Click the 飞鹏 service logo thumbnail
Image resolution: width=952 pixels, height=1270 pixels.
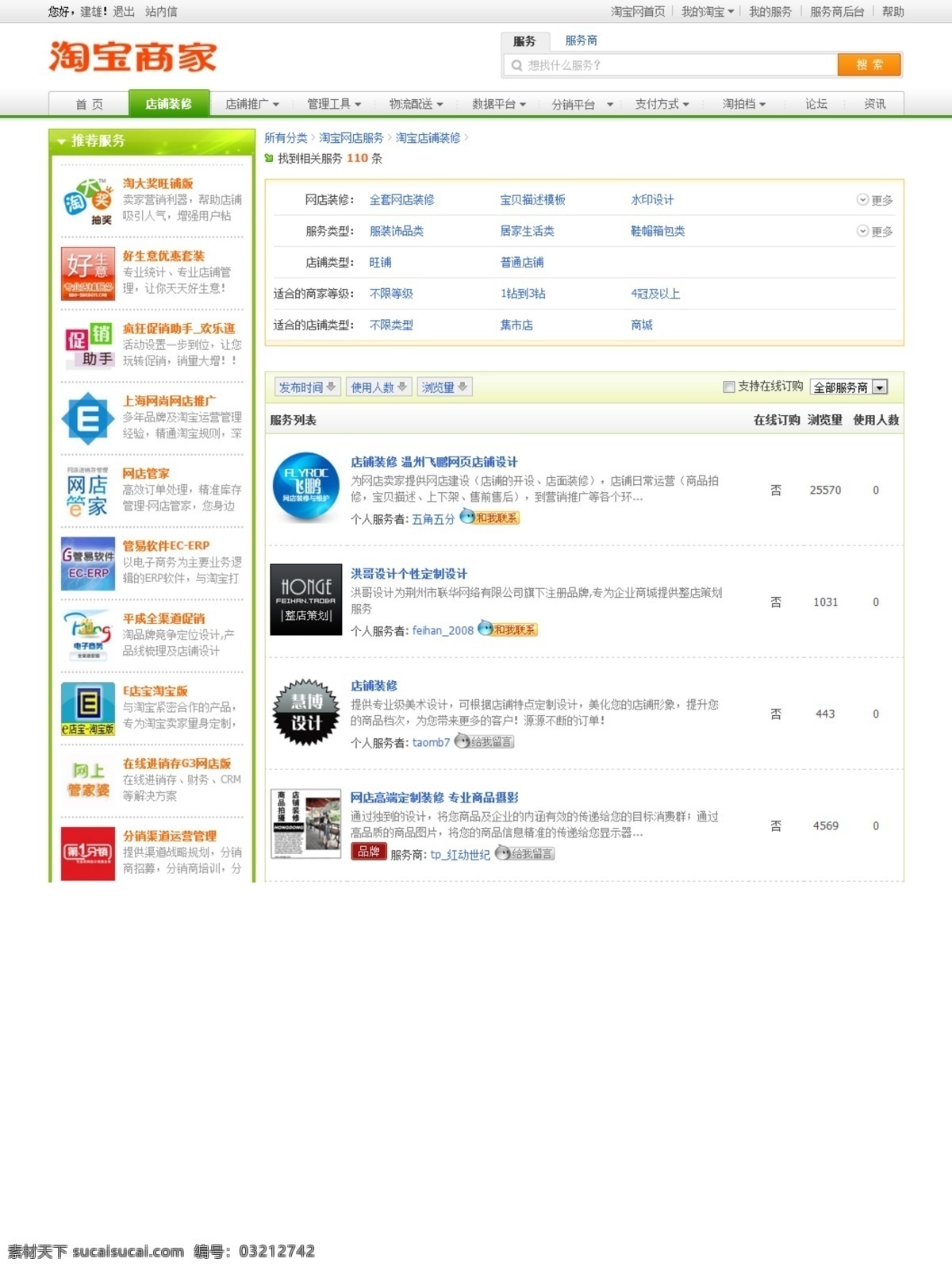[306, 486]
